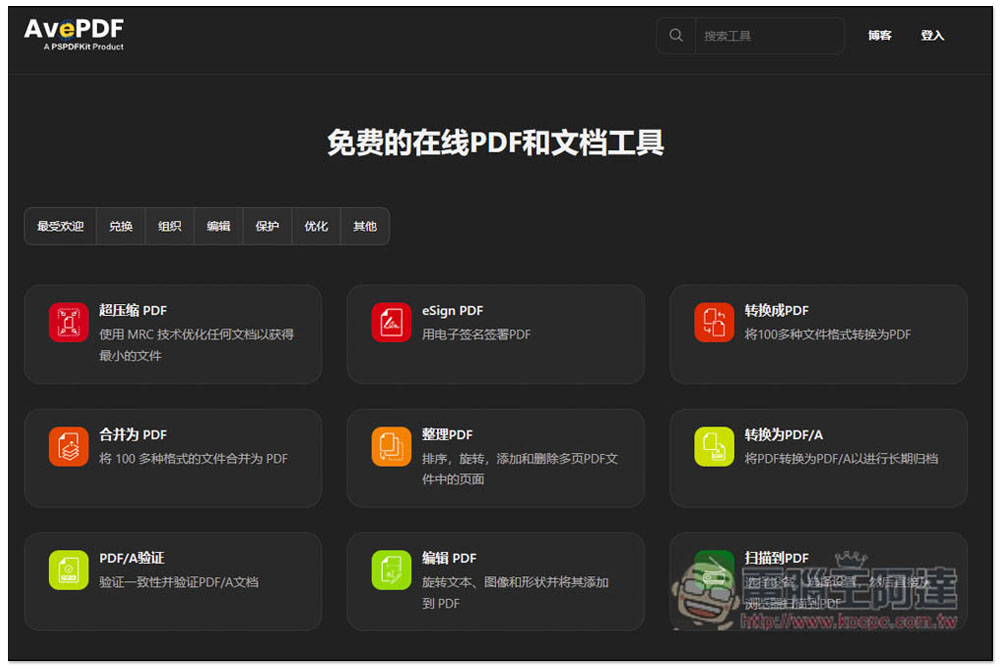
Task: Click the text 将100多种文件格式转换为PDF
Action: coord(827,334)
